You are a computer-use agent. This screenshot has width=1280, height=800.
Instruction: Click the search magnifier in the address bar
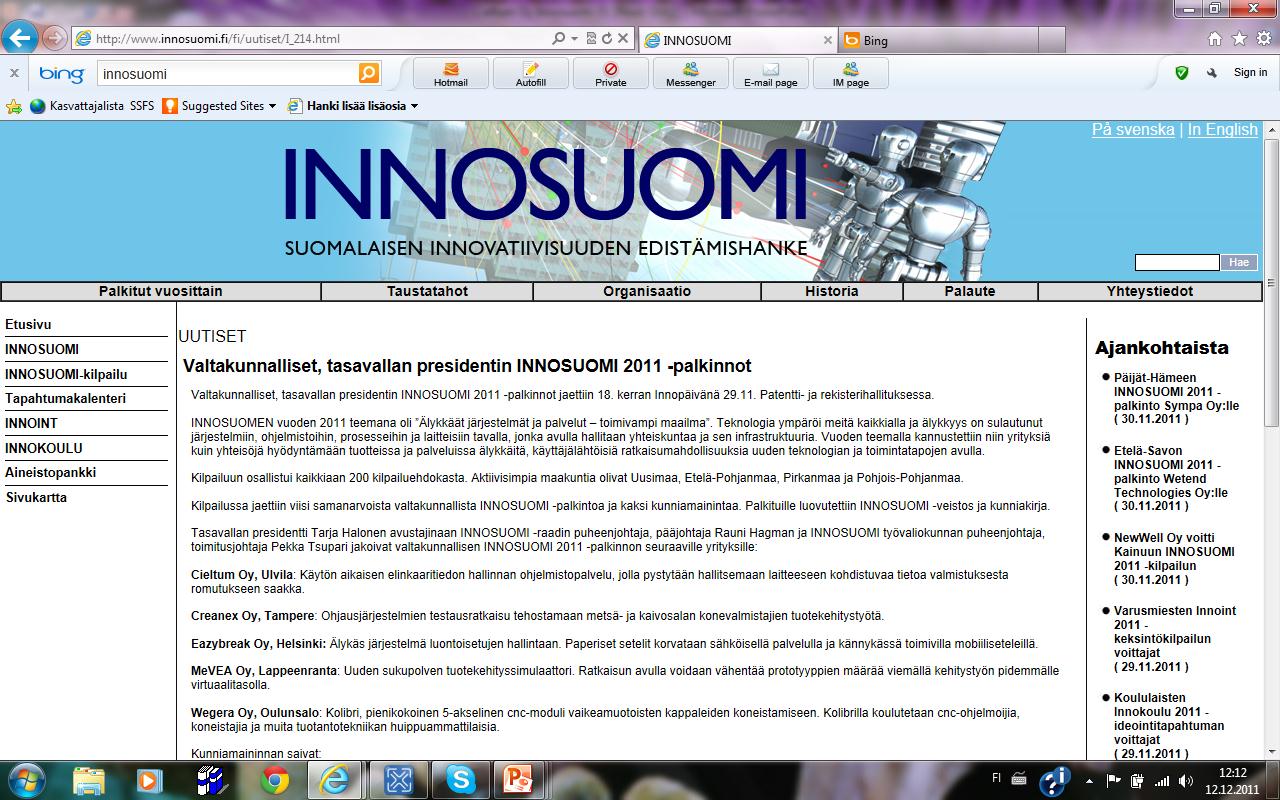click(559, 39)
